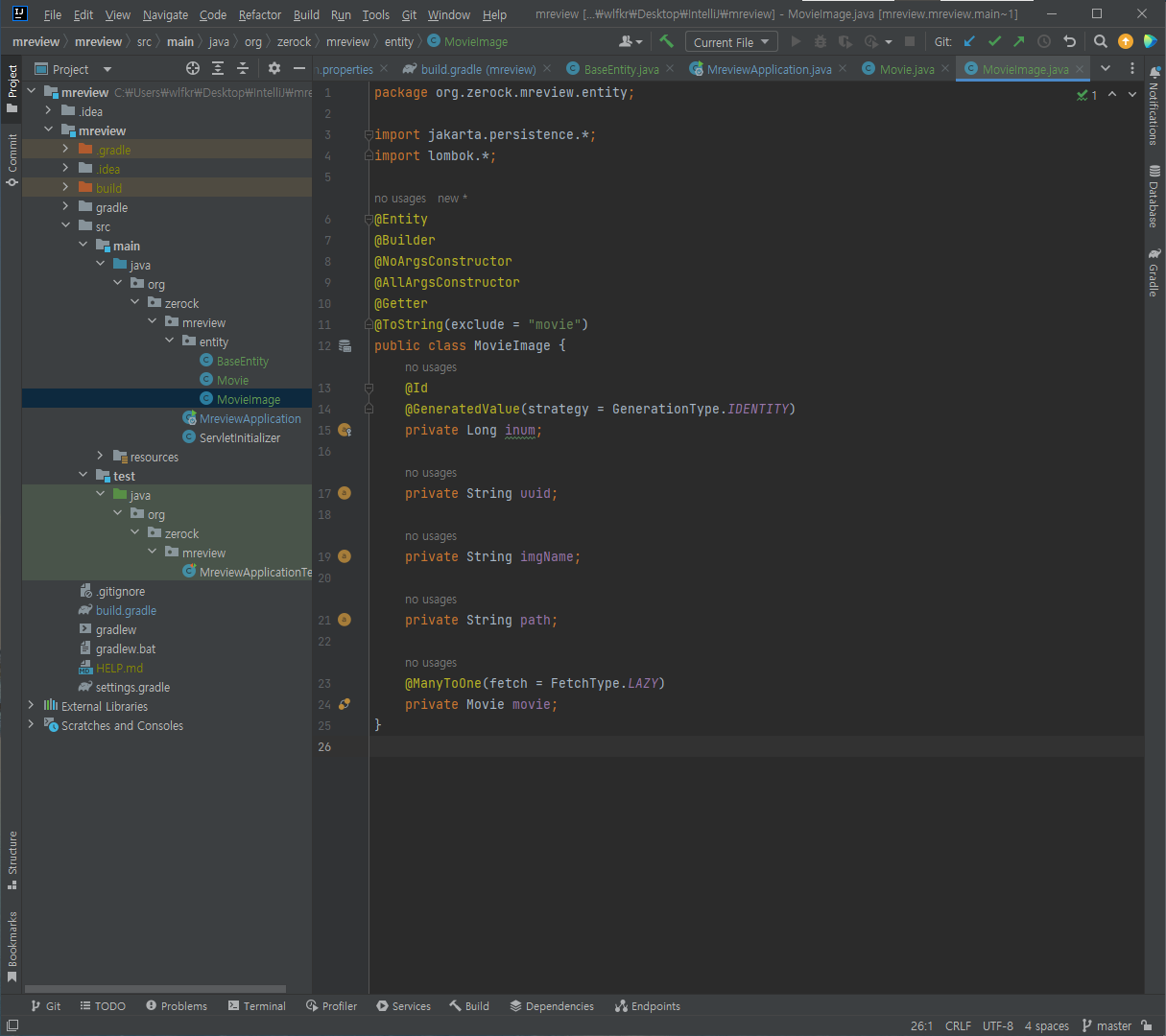Viewport: 1166px width, 1036px height.
Task: Open the Navigate menu
Action: (165, 14)
